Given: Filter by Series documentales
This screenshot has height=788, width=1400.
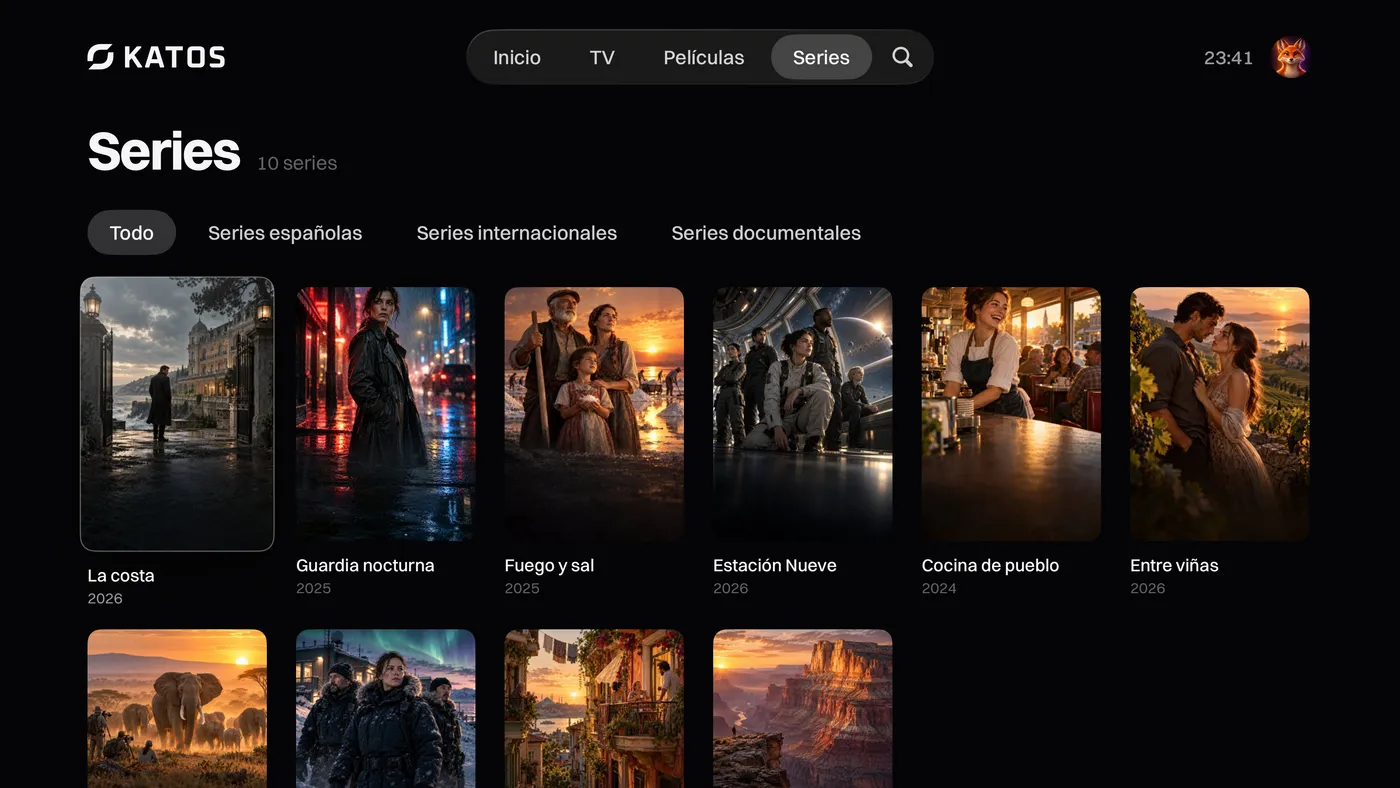Looking at the screenshot, I should pyautogui.click(x=766, y=233).
